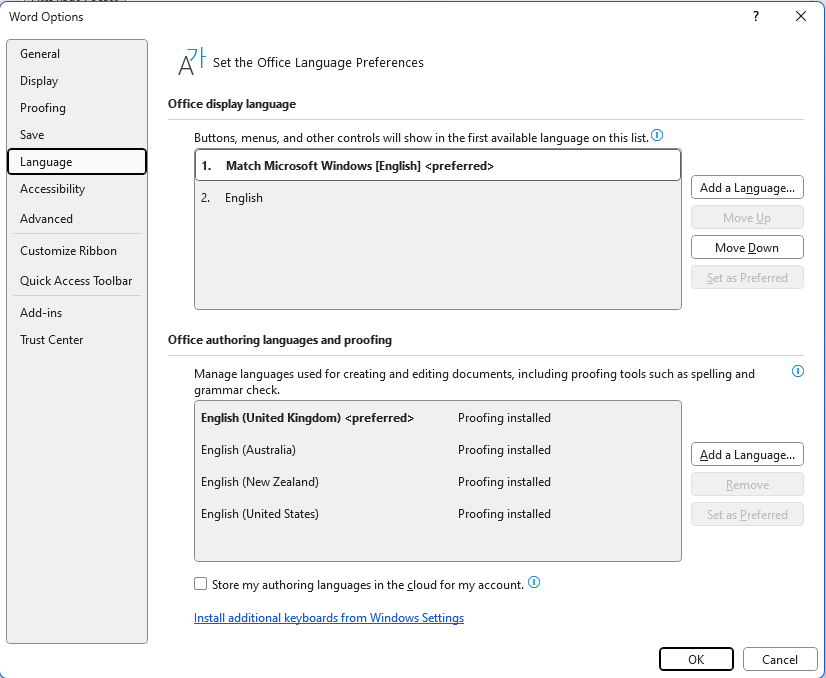Click the Move Up button

tap(747, 218)
